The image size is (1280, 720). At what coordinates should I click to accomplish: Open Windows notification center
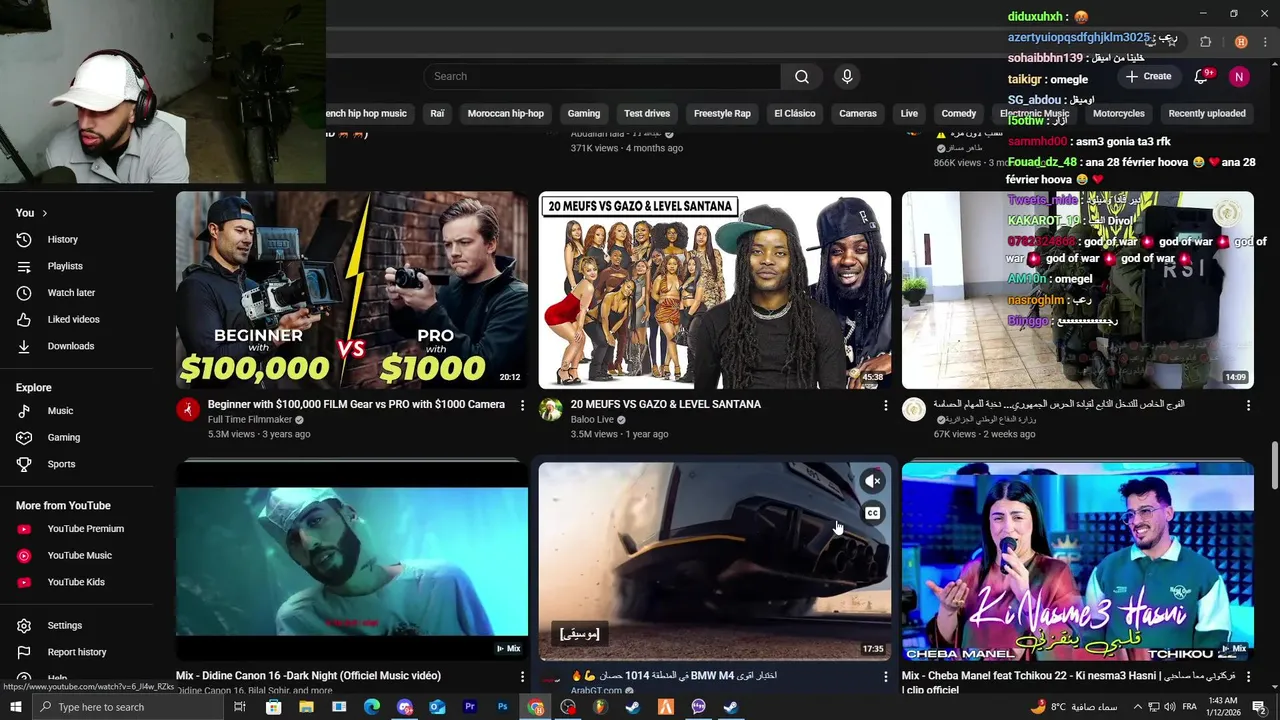1259,707
